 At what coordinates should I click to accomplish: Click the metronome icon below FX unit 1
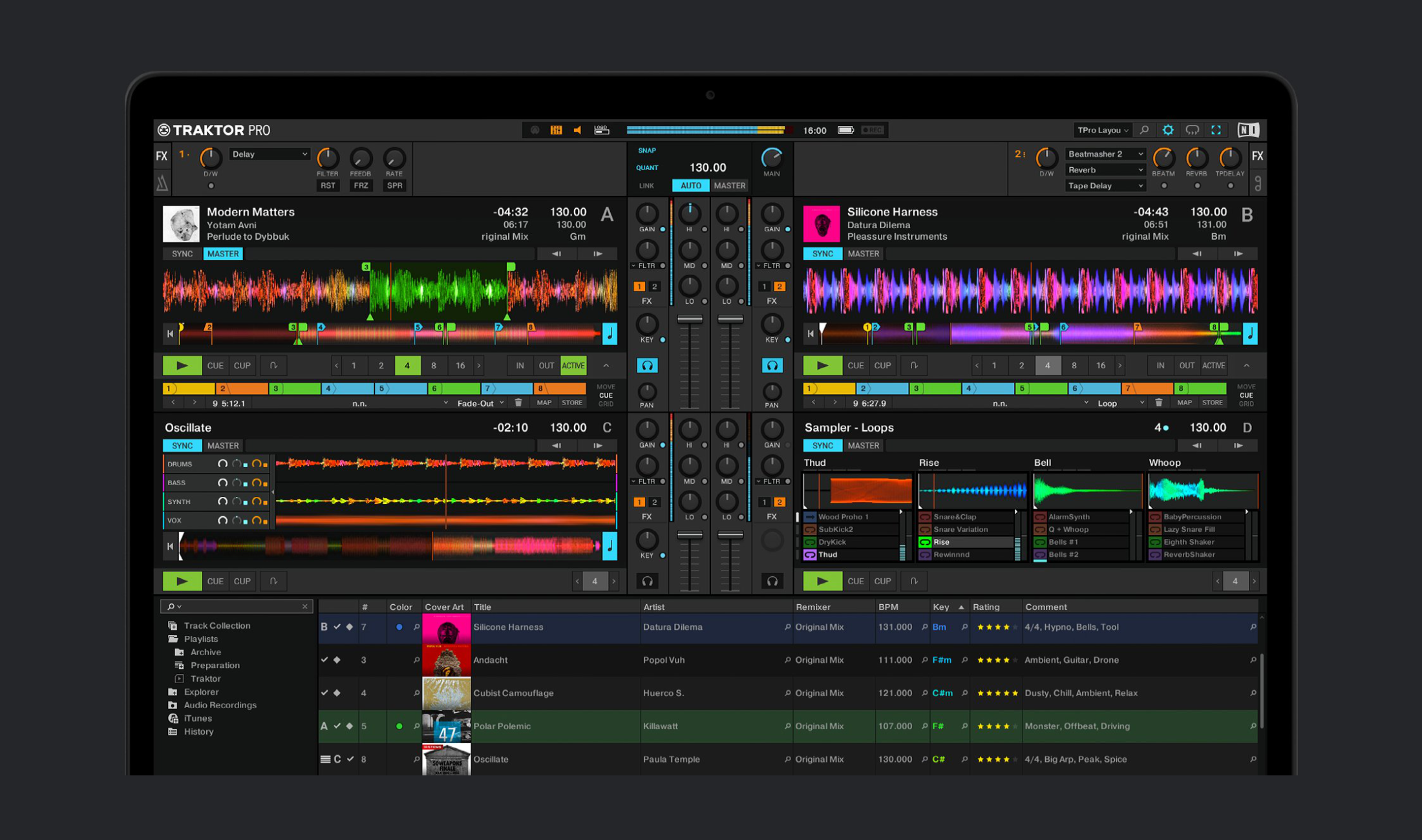pyautogui.click(x=162, y=183)
